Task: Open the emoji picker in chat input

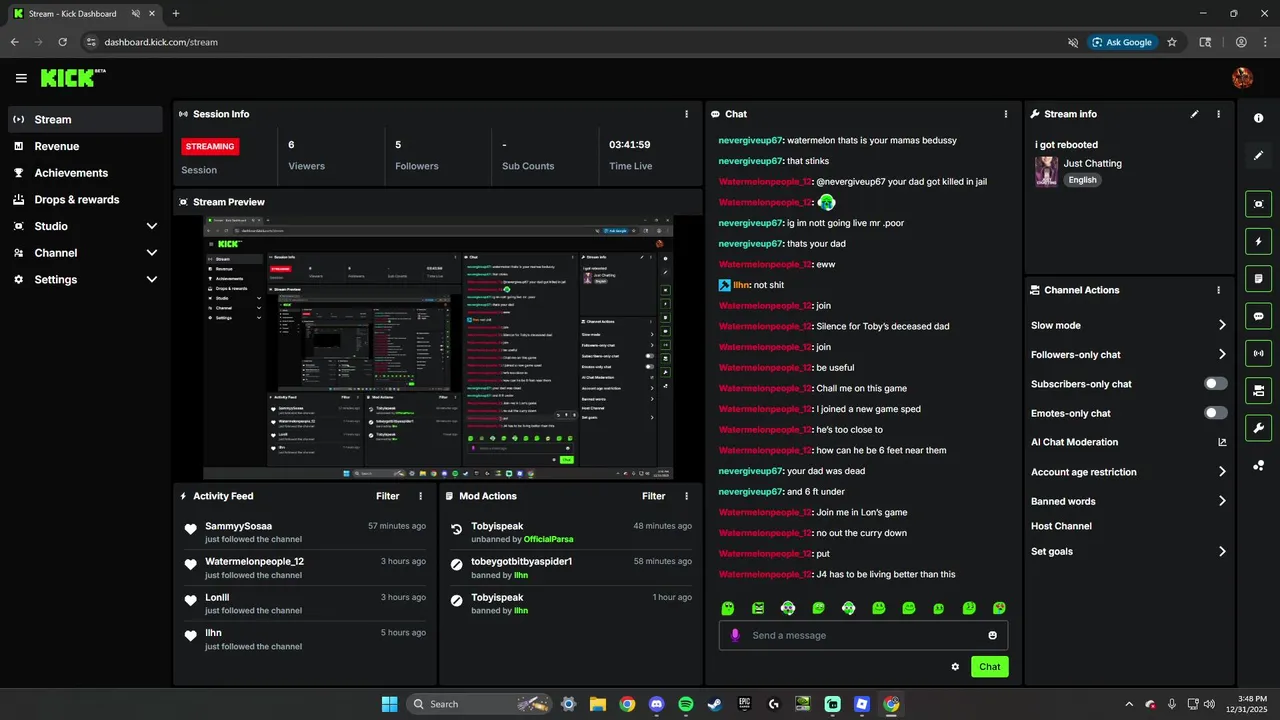Action: point(992,635)
